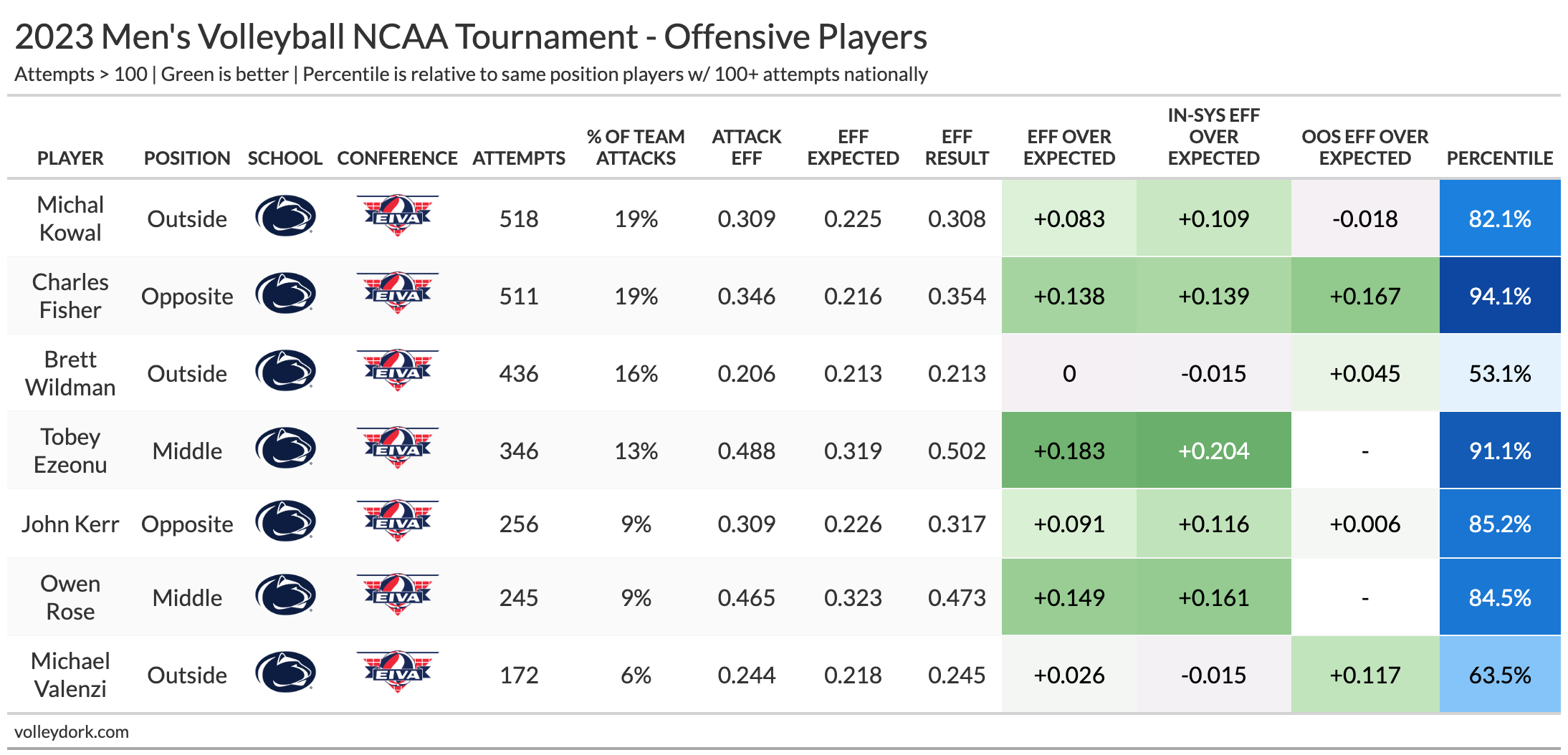This screenshot has width=1568, height=755.
Task: Click the CONFERENCE column header
Action: [x=397, y=158]
